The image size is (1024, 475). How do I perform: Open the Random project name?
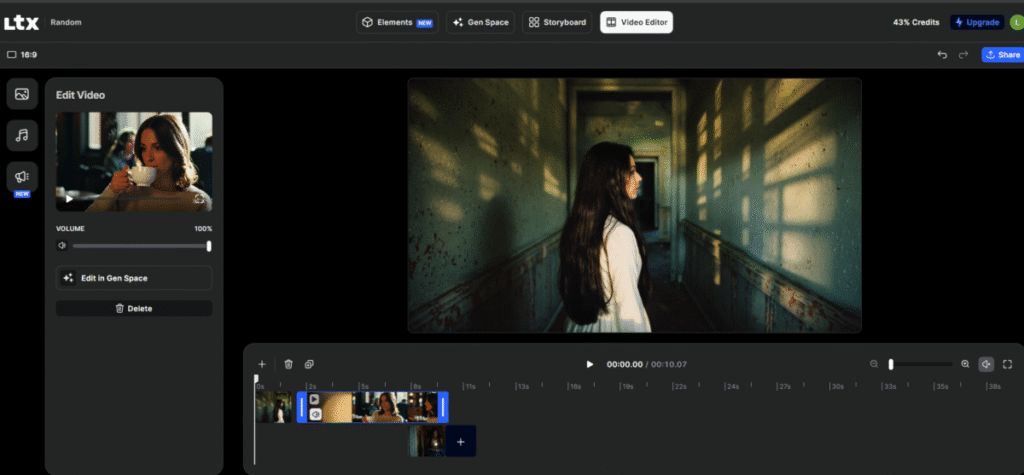(x=66, y=22)
